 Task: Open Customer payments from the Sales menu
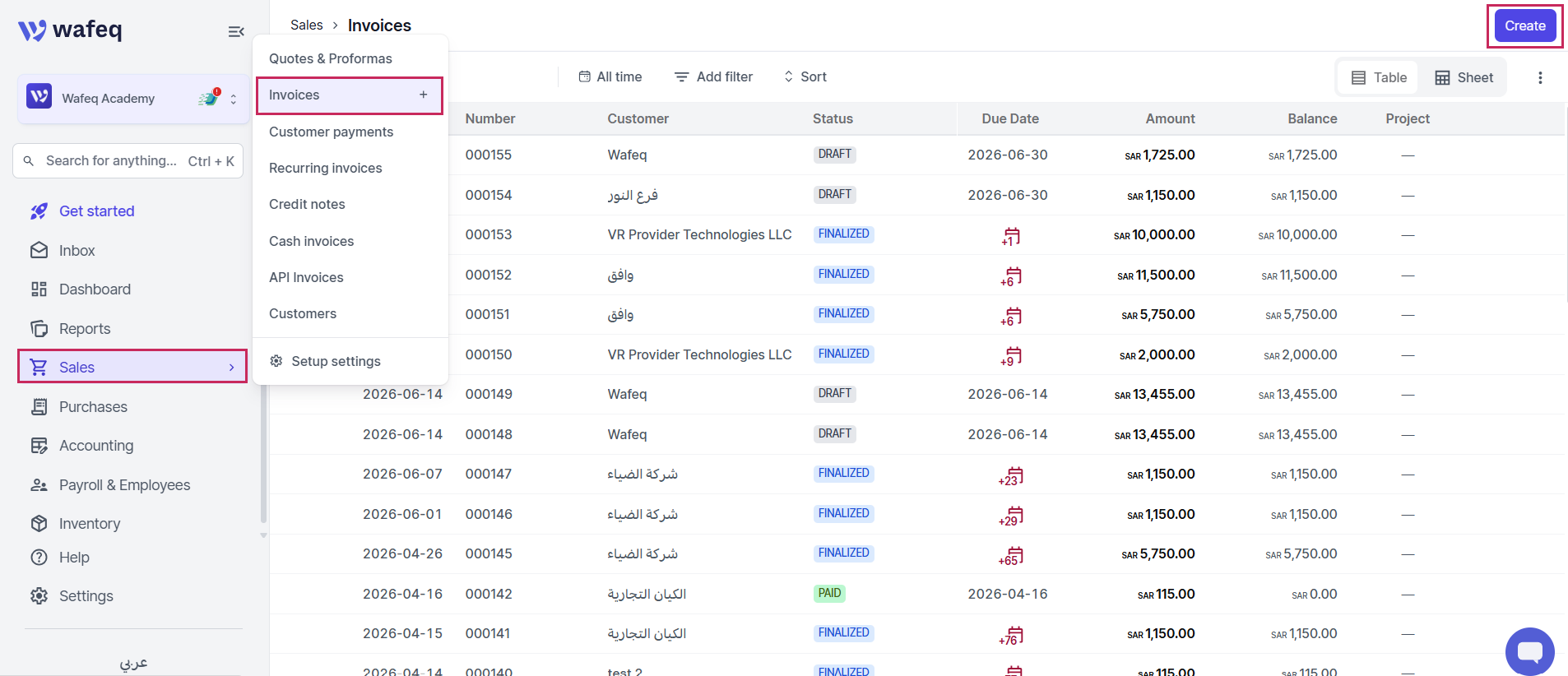331,132
